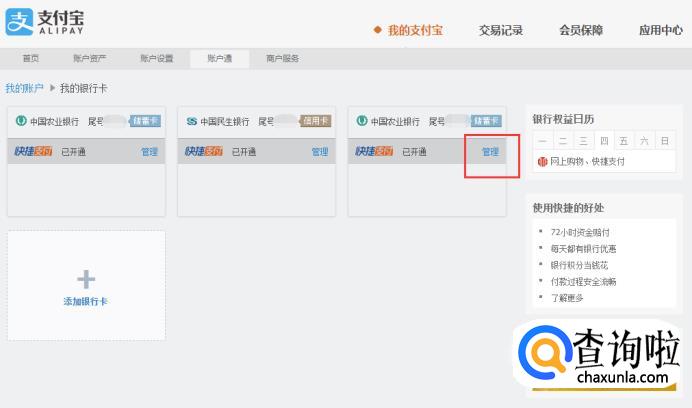Viewport: 692px width, 408px height.
Task: Click 银行权益日历 heading
Action: pos(563,119)
